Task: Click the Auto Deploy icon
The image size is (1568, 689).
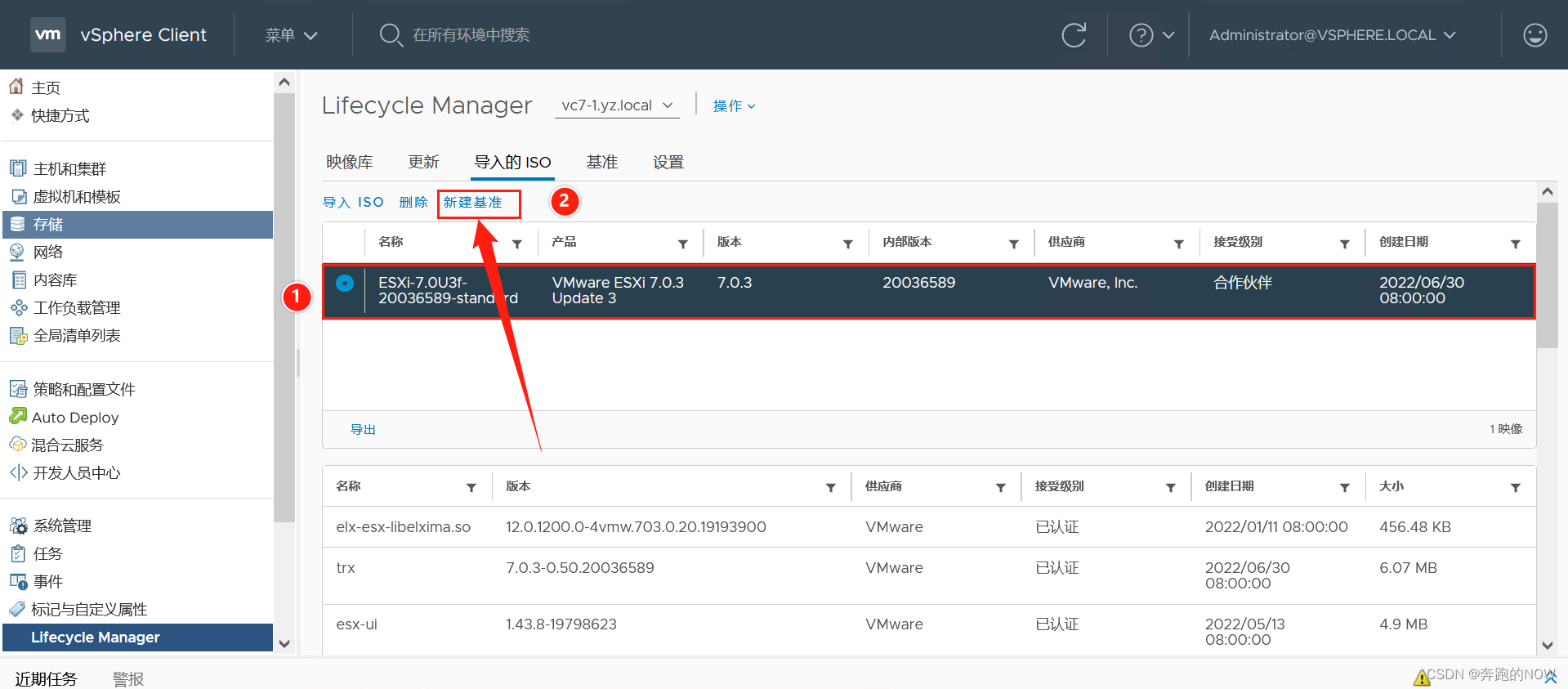Action: [x=17, y=416]
